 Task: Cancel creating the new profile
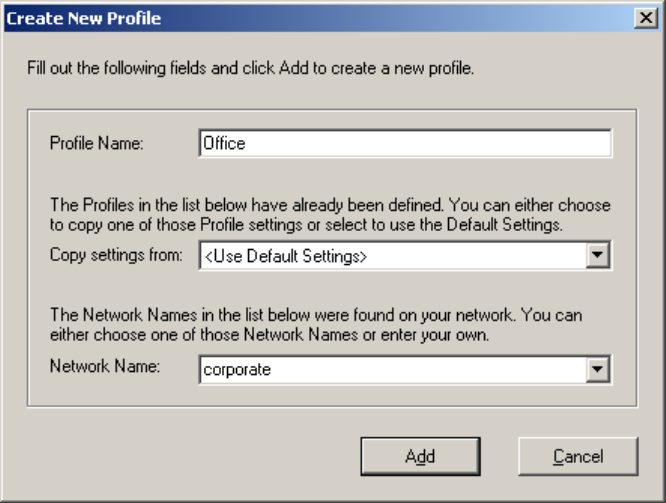(x=578, y=456)
